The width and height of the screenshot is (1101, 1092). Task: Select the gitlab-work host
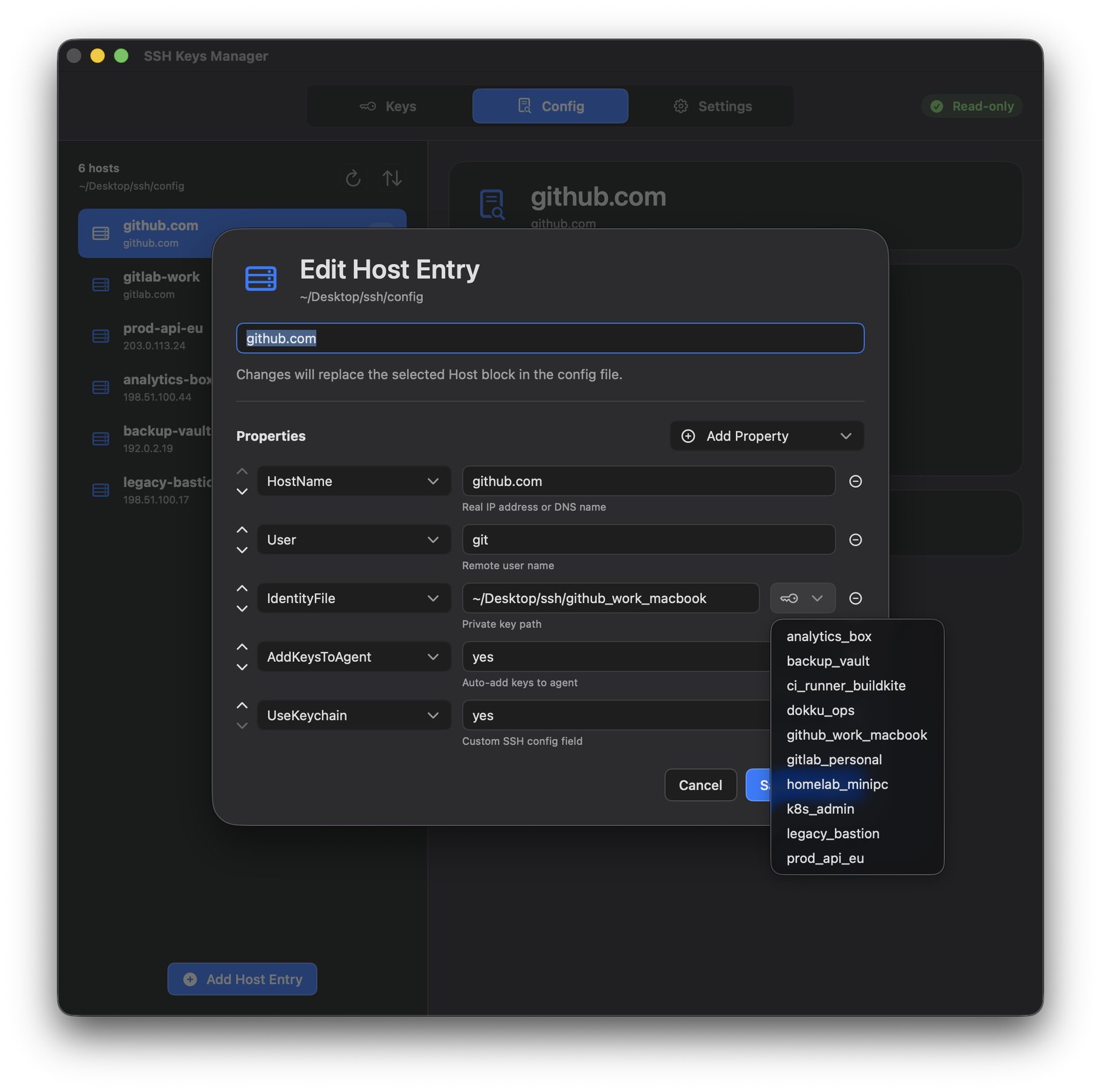point(145,285)
